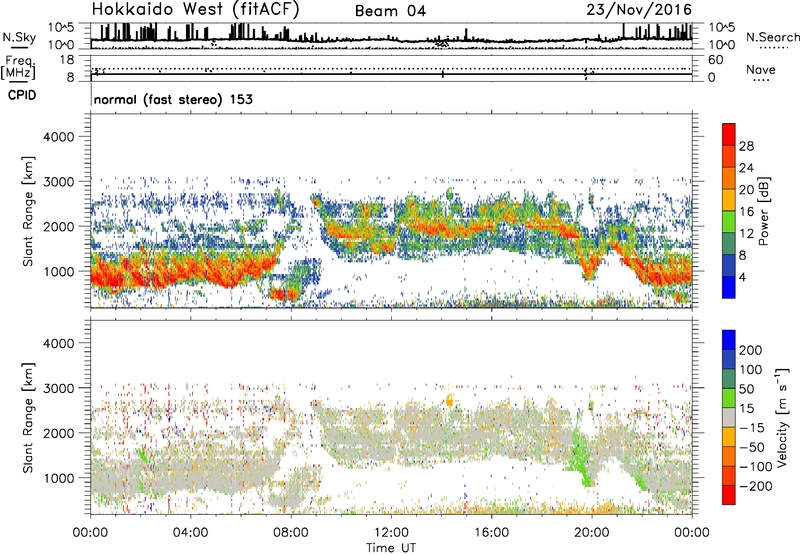Click the "16" label on Power color bar
Image resolution: width=800 pixels, height=554 pixels.
(x=746, y=212)
